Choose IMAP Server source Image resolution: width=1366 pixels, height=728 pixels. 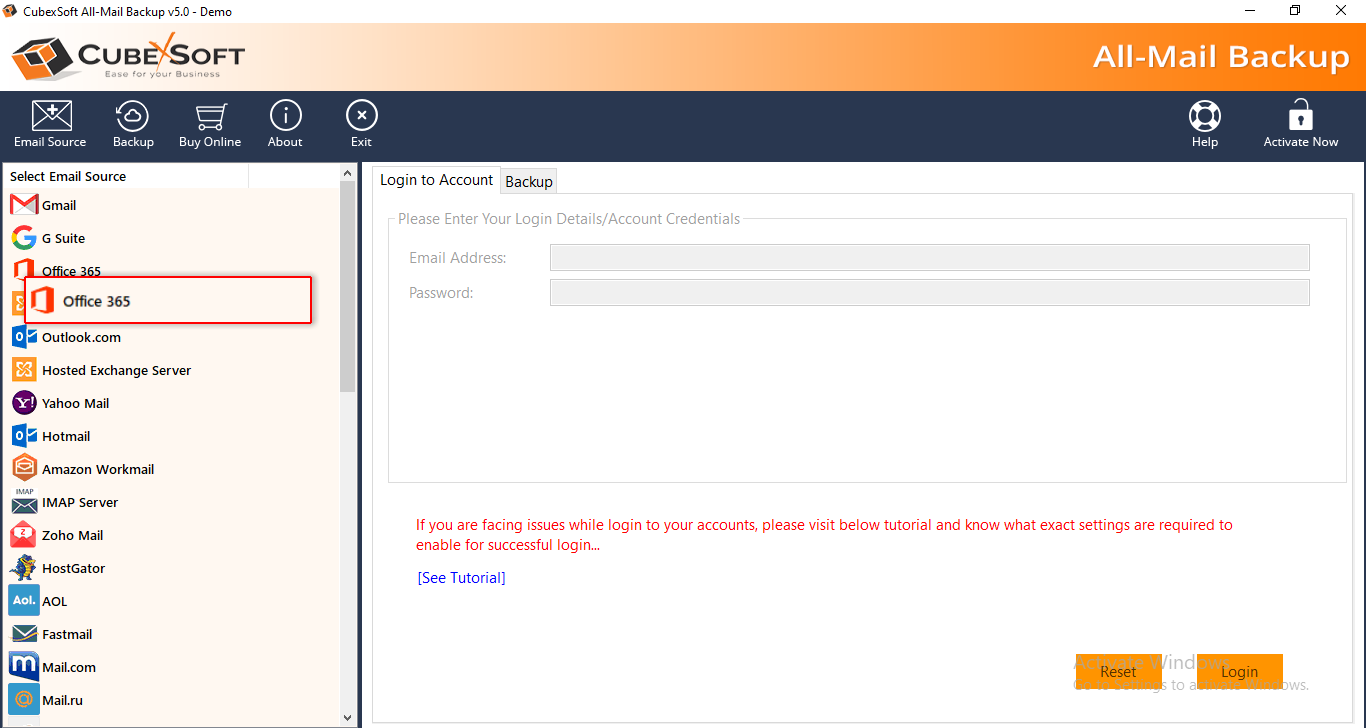pos(79,502)
